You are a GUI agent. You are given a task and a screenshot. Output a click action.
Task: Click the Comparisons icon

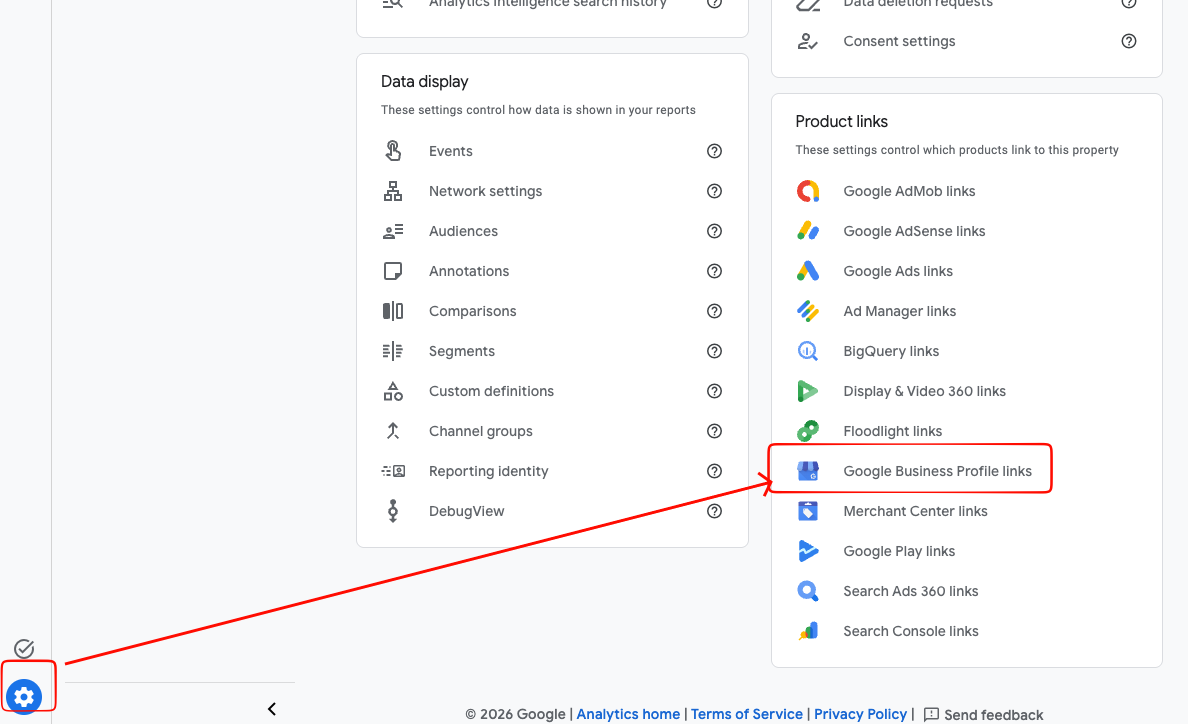(392, 311)
